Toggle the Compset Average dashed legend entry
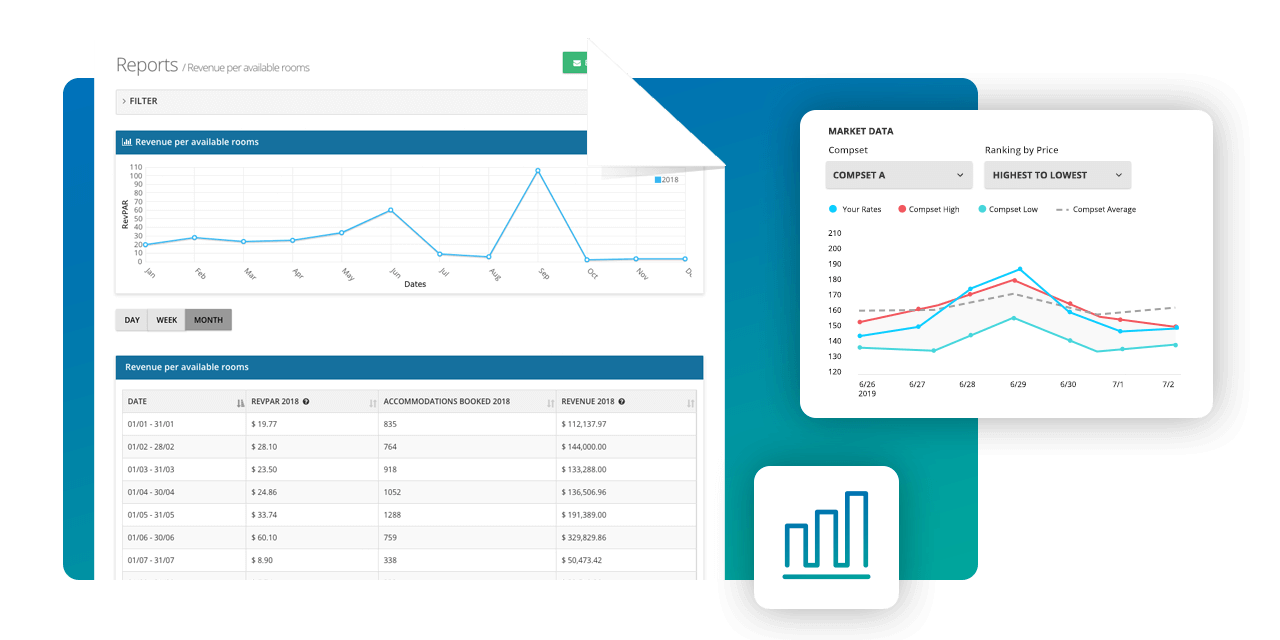Viewport: 1280px width, 640px height. [x=1097, y=209]
